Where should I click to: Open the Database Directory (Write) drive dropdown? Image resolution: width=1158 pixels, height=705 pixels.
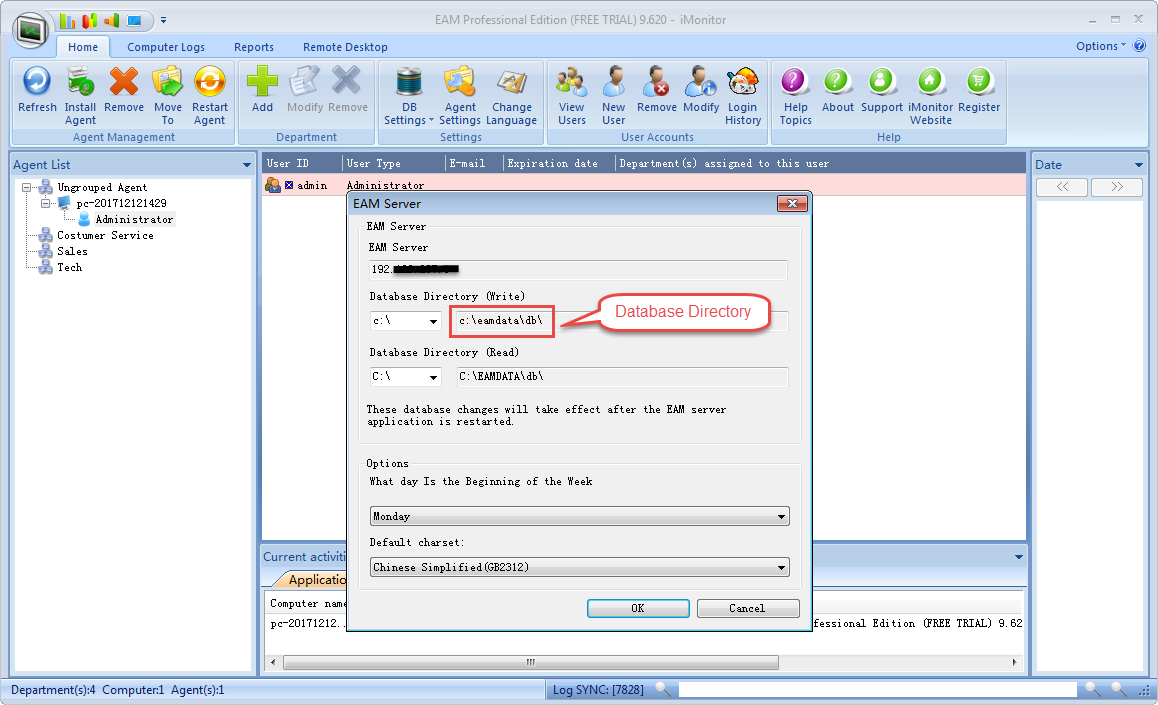point(433,322)
